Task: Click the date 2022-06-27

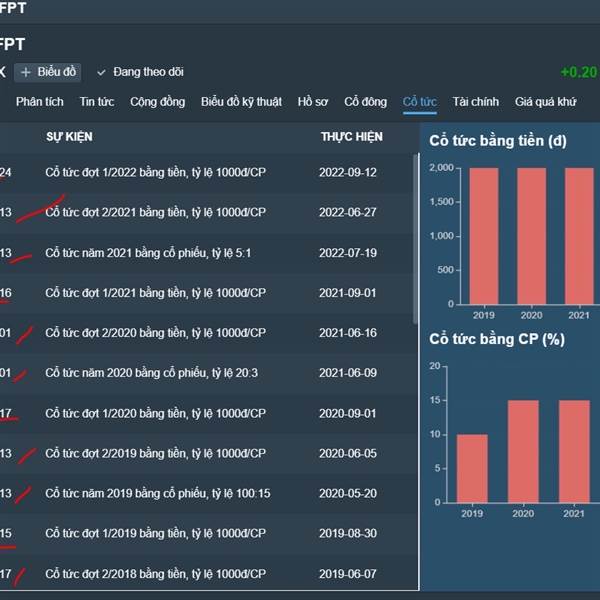Action: pyautogui.click(x=348, y=212)
